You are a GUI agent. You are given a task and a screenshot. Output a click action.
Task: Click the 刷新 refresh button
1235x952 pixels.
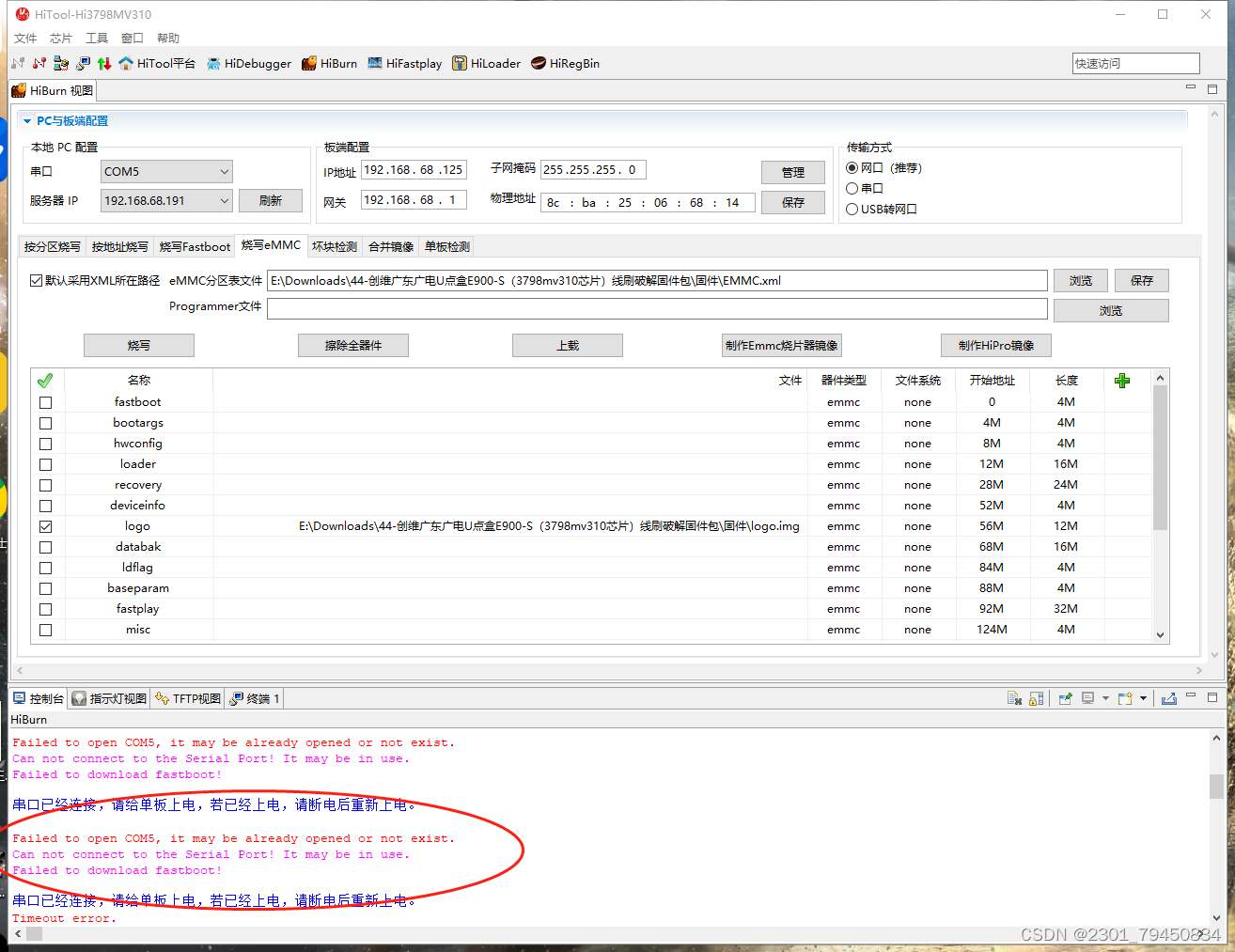[x=271, y=200]
